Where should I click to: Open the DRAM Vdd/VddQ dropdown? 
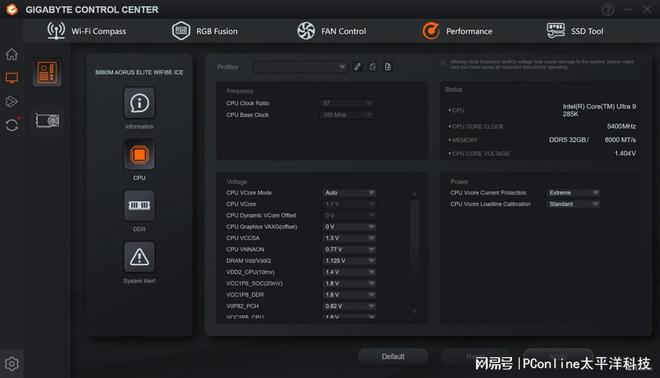click(349, 261)
